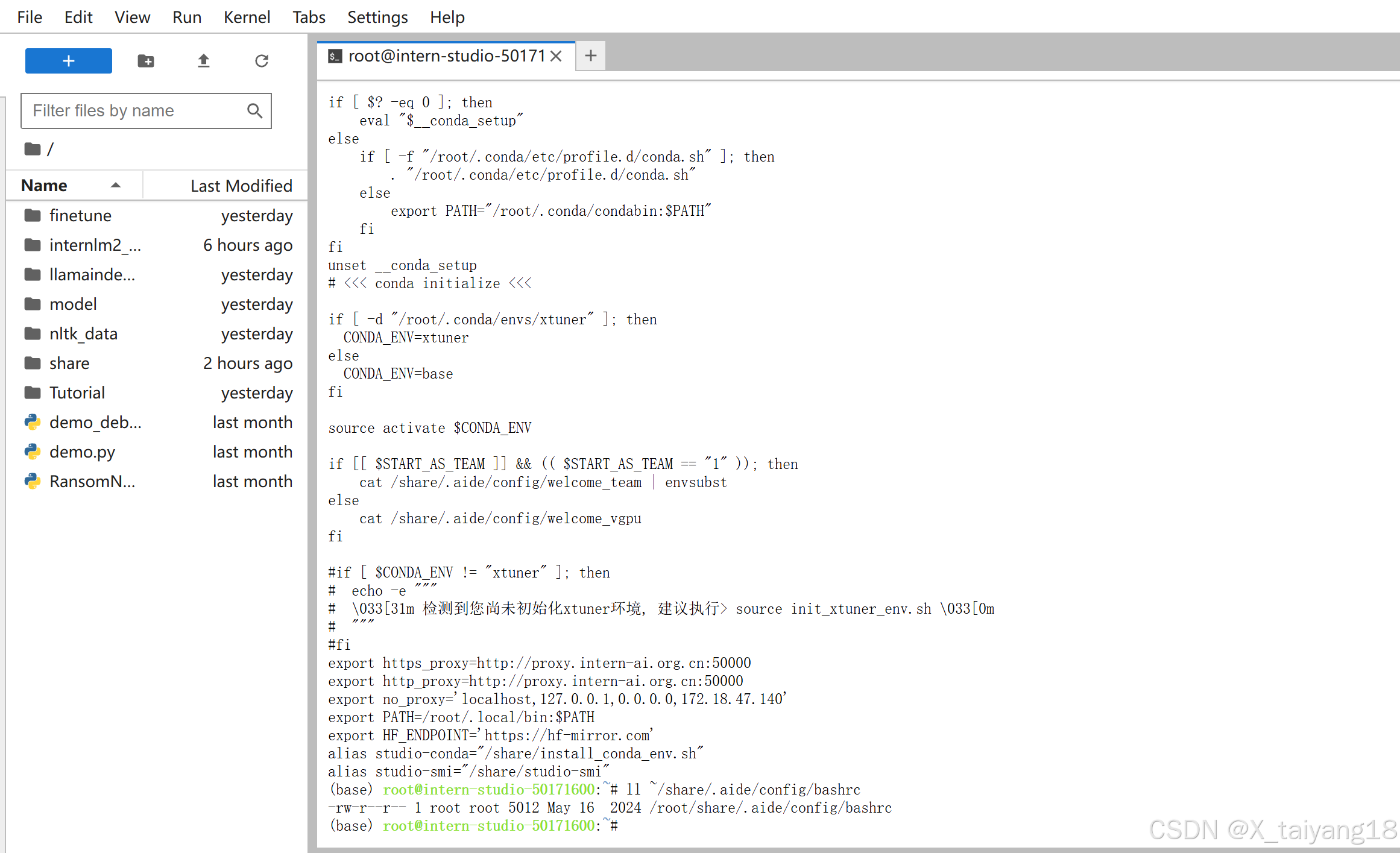This screenshot has height=853, width=1400.
Task: Toggle sort order via the Name column arrow
Action: 116,185
